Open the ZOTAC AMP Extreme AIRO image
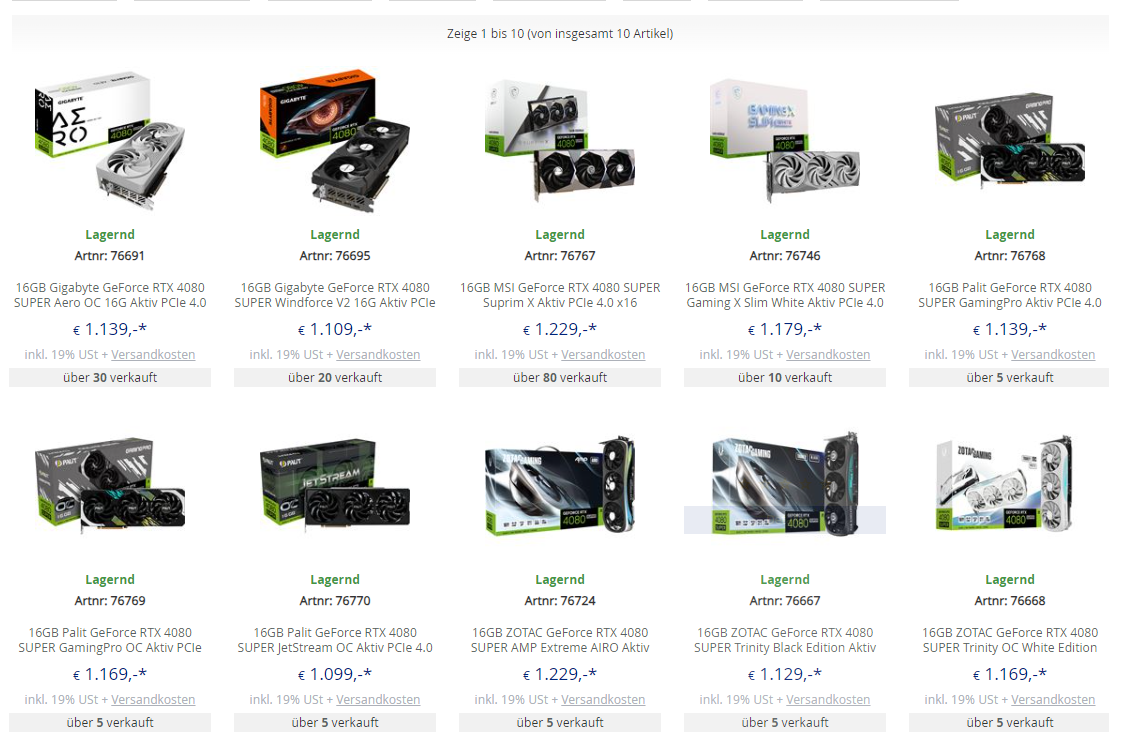The width and height of the screenshot is (1142, 751). (x=560, y=484)
